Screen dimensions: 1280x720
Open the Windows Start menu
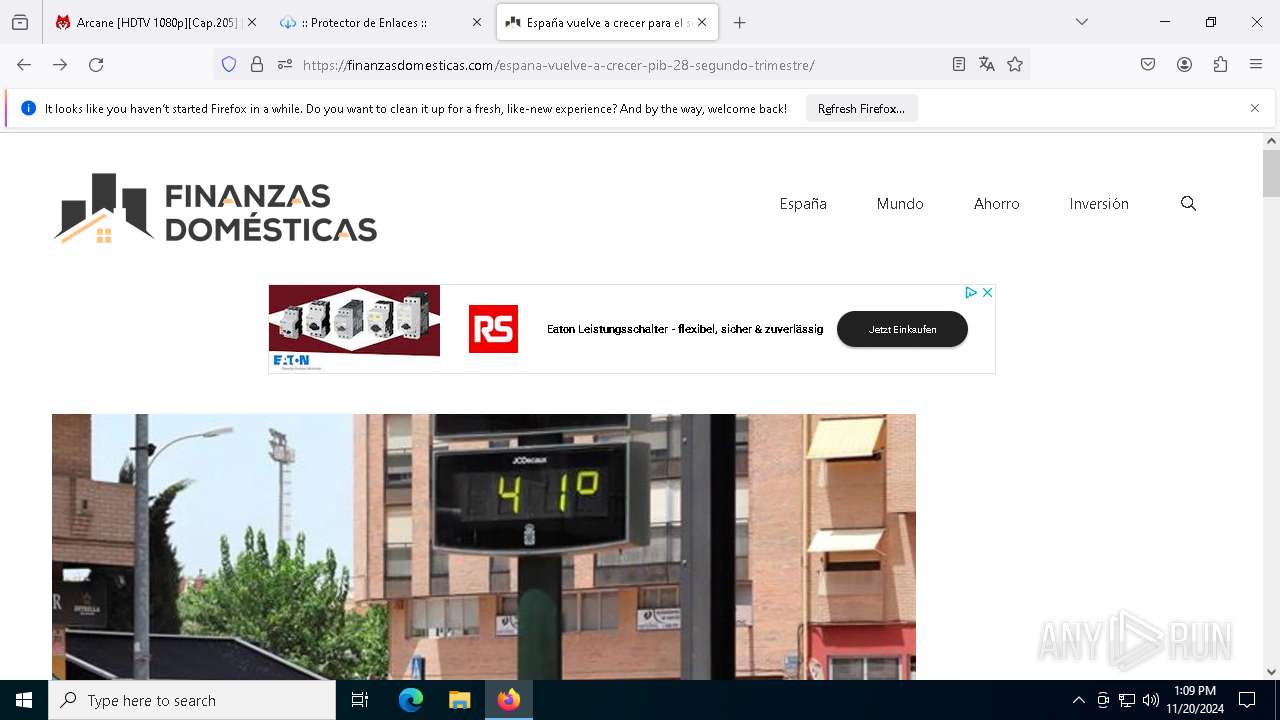[24, 700]
